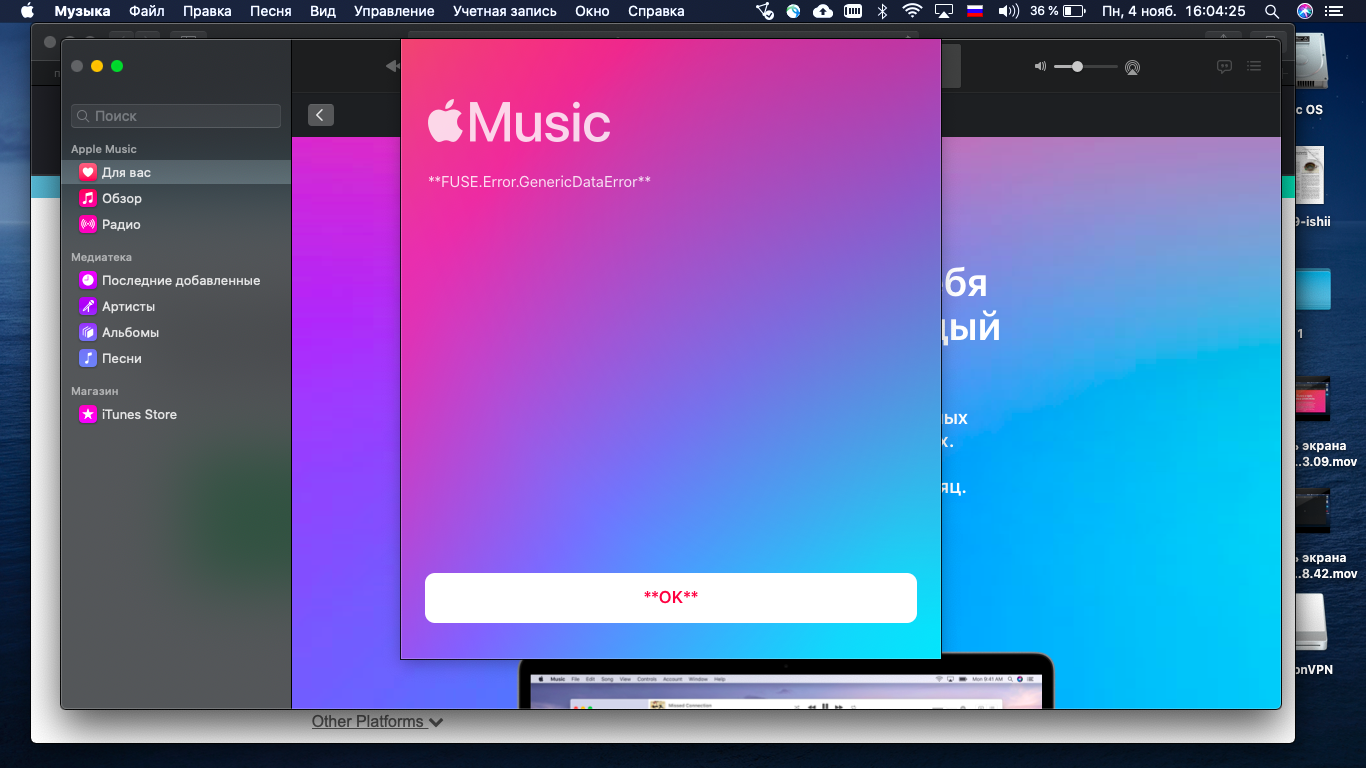Open the 'Музыка' app menu
Image resolution: width=1366 pixels, height=768 pixels.
[82, 11]
